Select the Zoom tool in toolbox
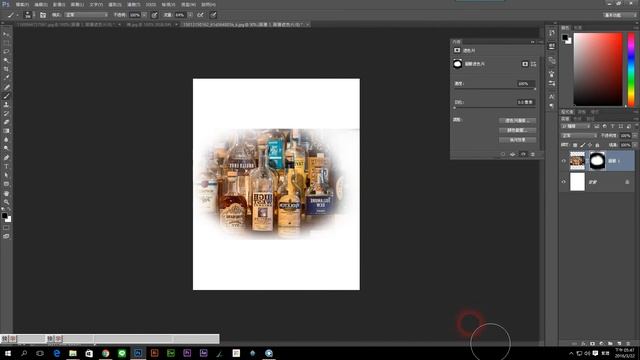The width and height of the screenshot is (640, 360). [x=6, y=202]
